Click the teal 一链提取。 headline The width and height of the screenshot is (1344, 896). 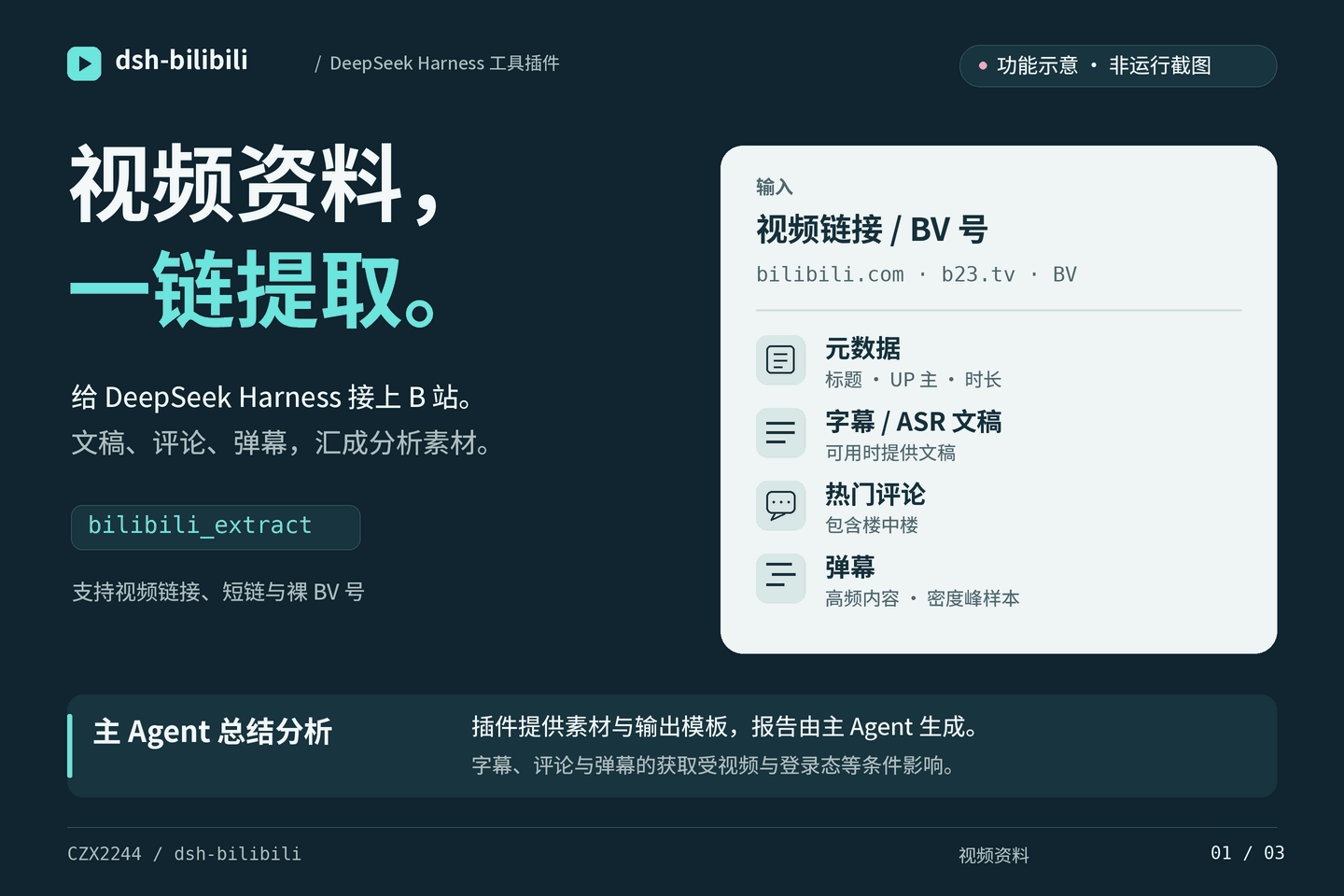254,289
